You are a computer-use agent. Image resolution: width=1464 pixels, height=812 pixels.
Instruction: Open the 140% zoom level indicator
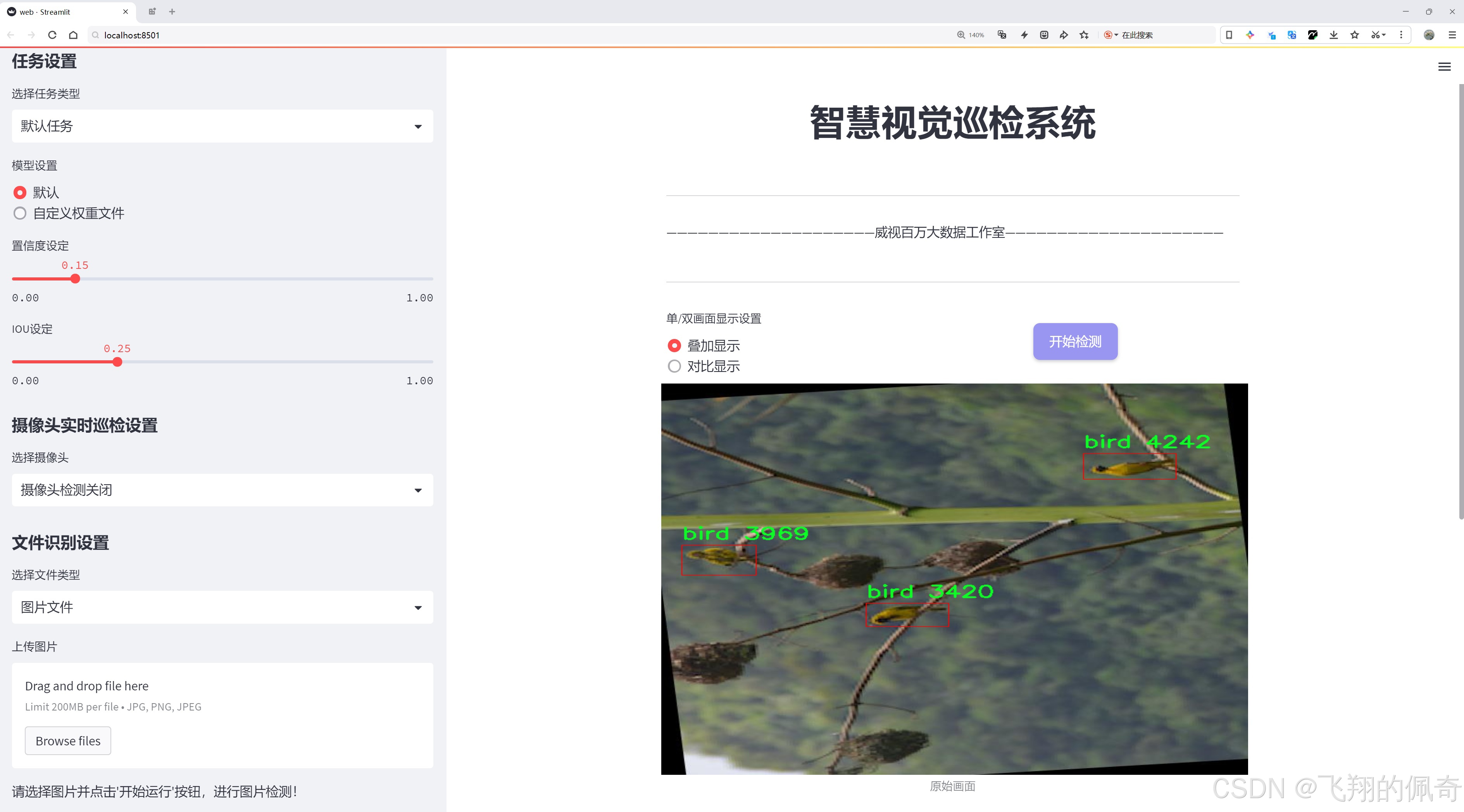[971, 34]
